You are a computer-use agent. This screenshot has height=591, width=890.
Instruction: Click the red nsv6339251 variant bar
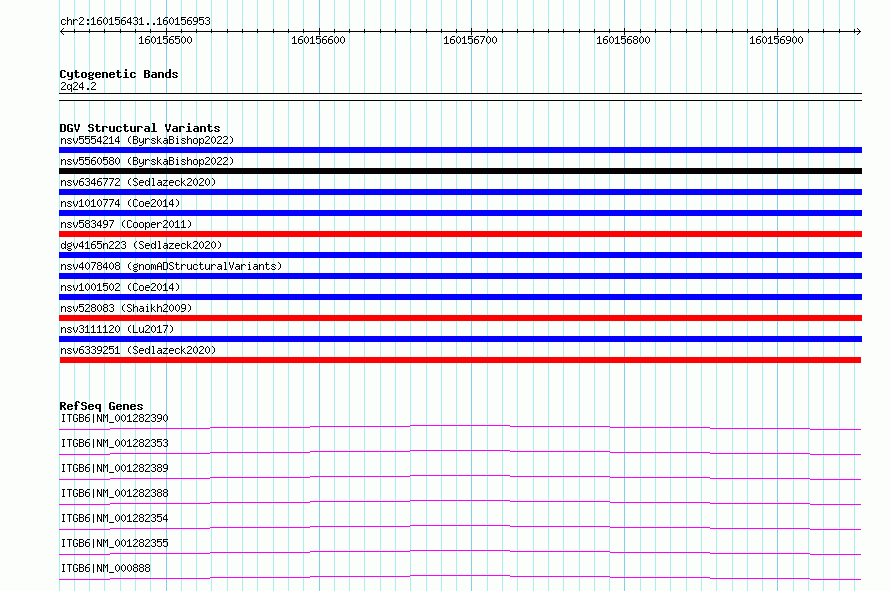[x=460, y=360]
